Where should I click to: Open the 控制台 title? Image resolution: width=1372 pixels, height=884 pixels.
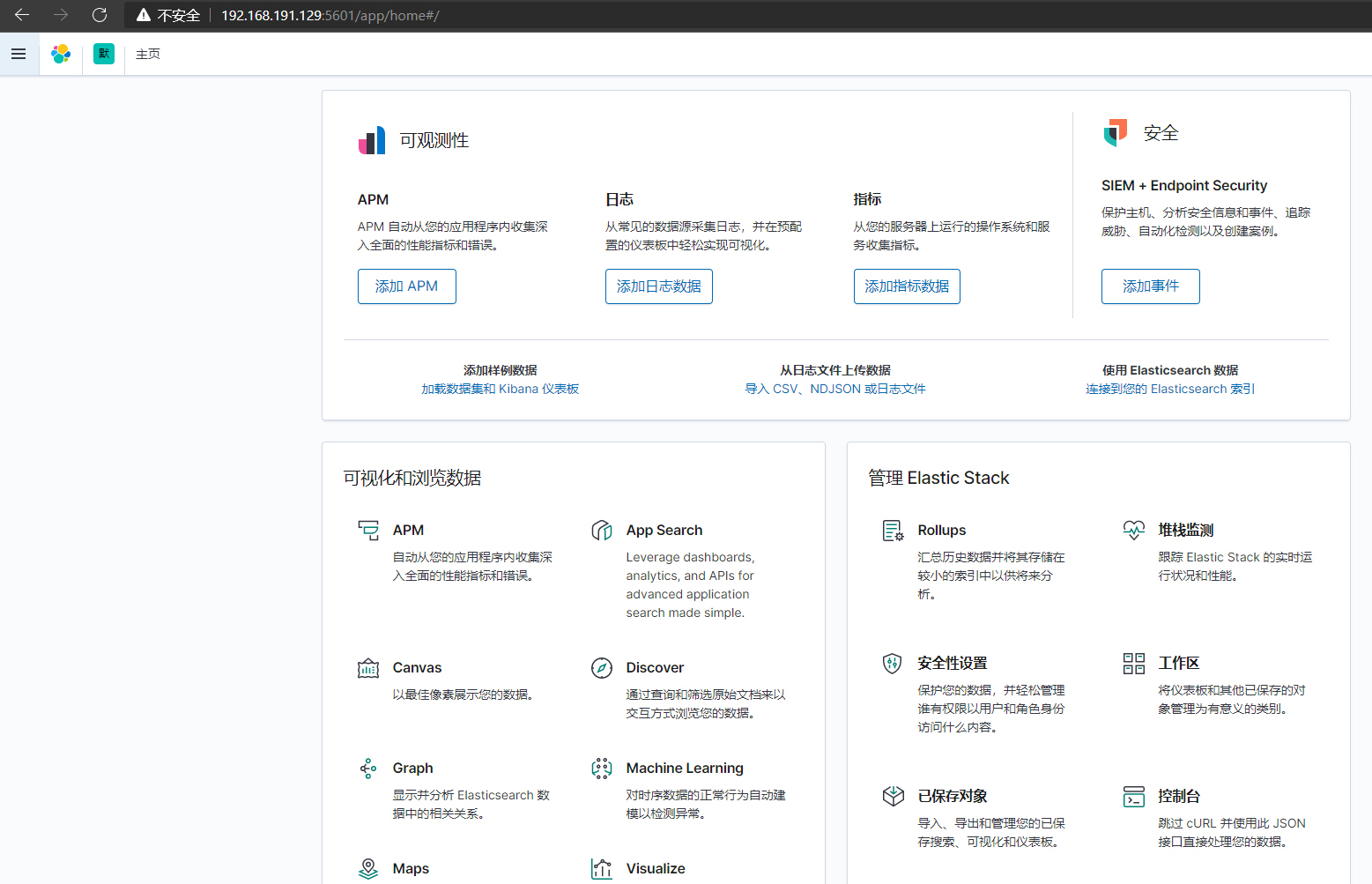tap(1179, 797)
